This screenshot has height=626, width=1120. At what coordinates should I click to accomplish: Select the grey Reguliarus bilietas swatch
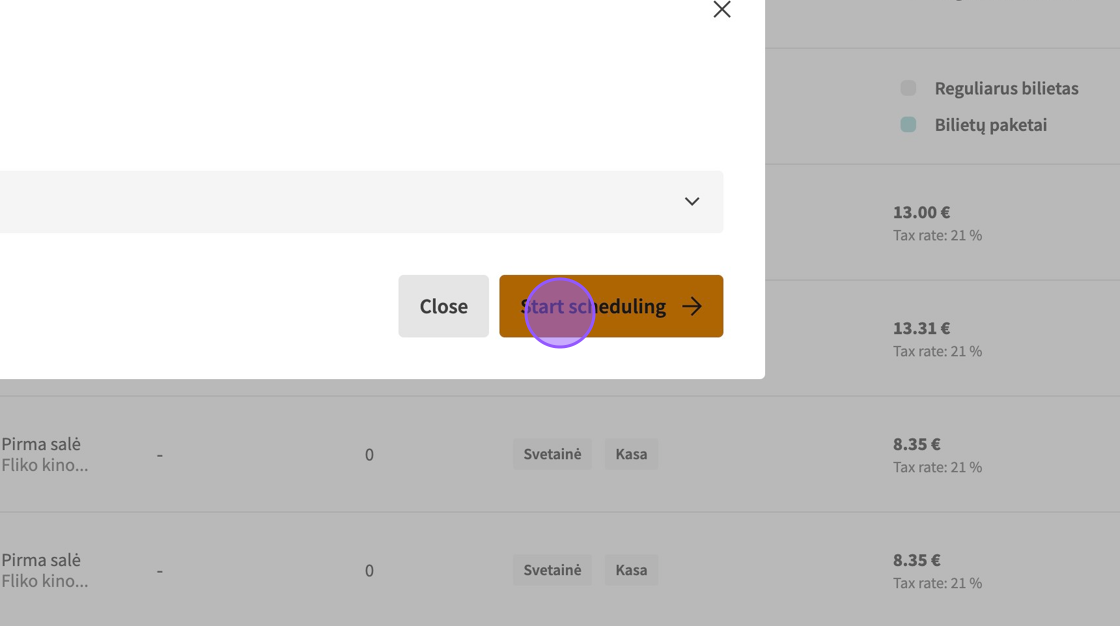click(x=908, y=88)
